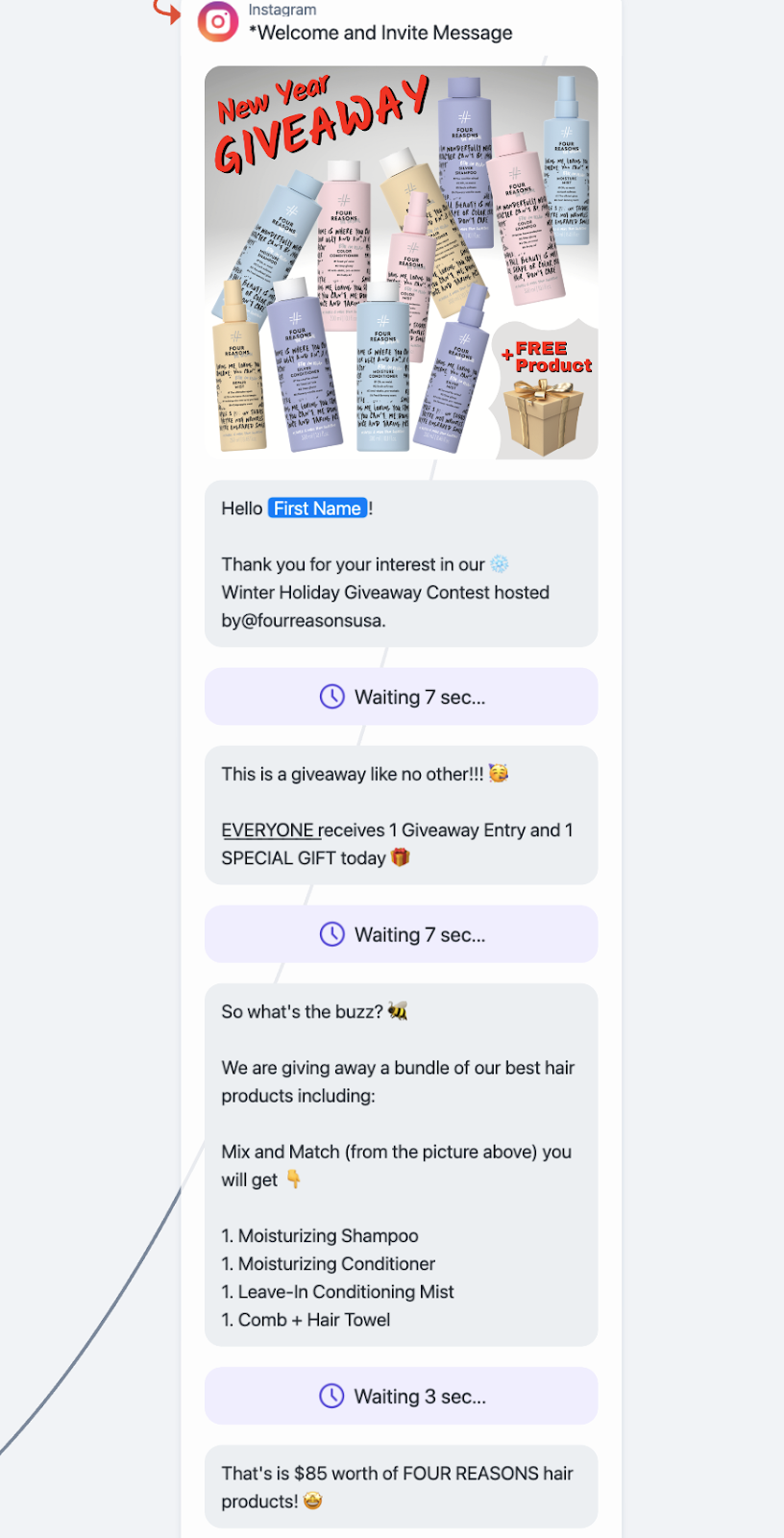Viewport: 784px width, 1538px height.
Task: Click the underlined EVERYONE text
Action: coord(268,830)
